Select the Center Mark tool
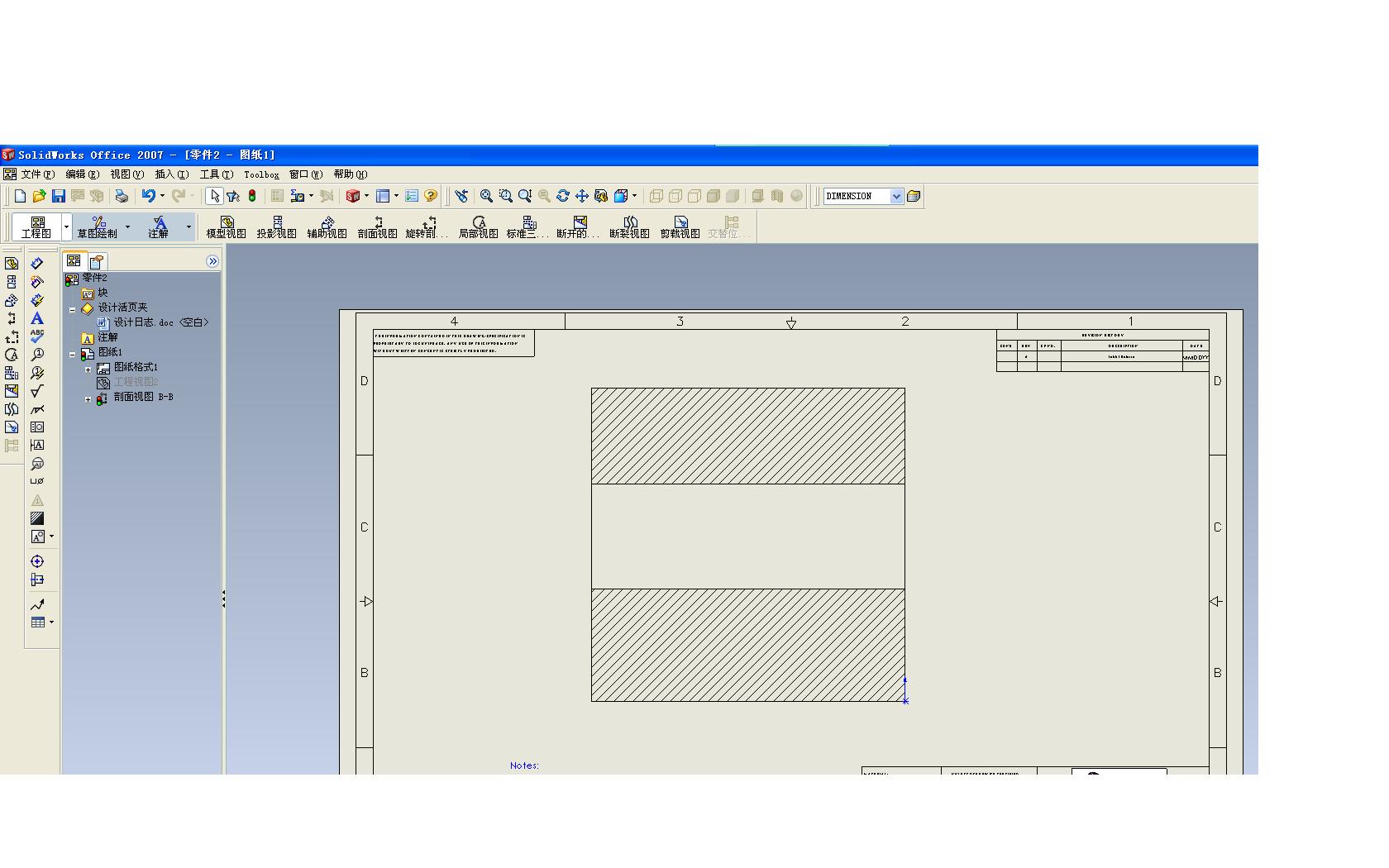 [37, 561]
